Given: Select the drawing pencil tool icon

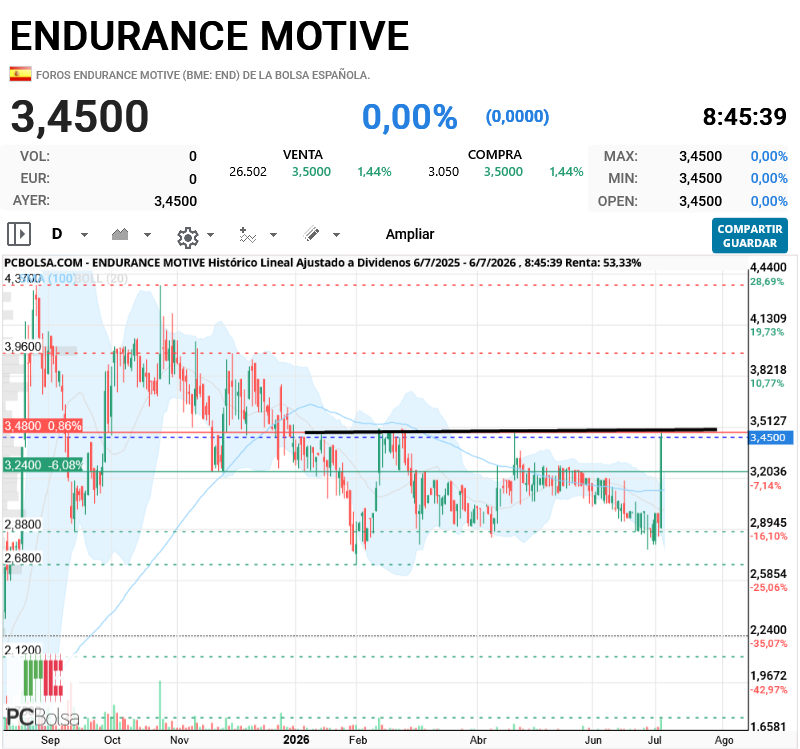Looking at the screenshot, I should 311,234.
